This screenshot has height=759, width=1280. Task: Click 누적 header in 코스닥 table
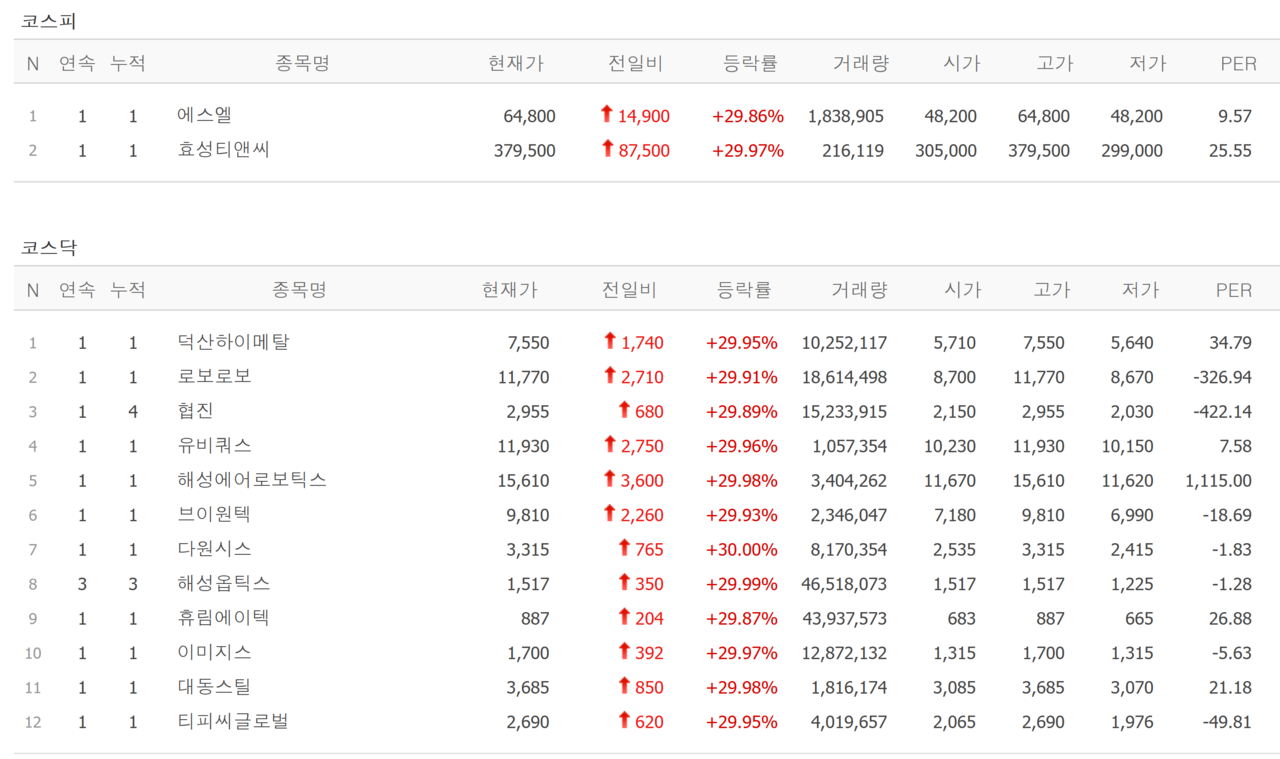(x=127, y=290)
